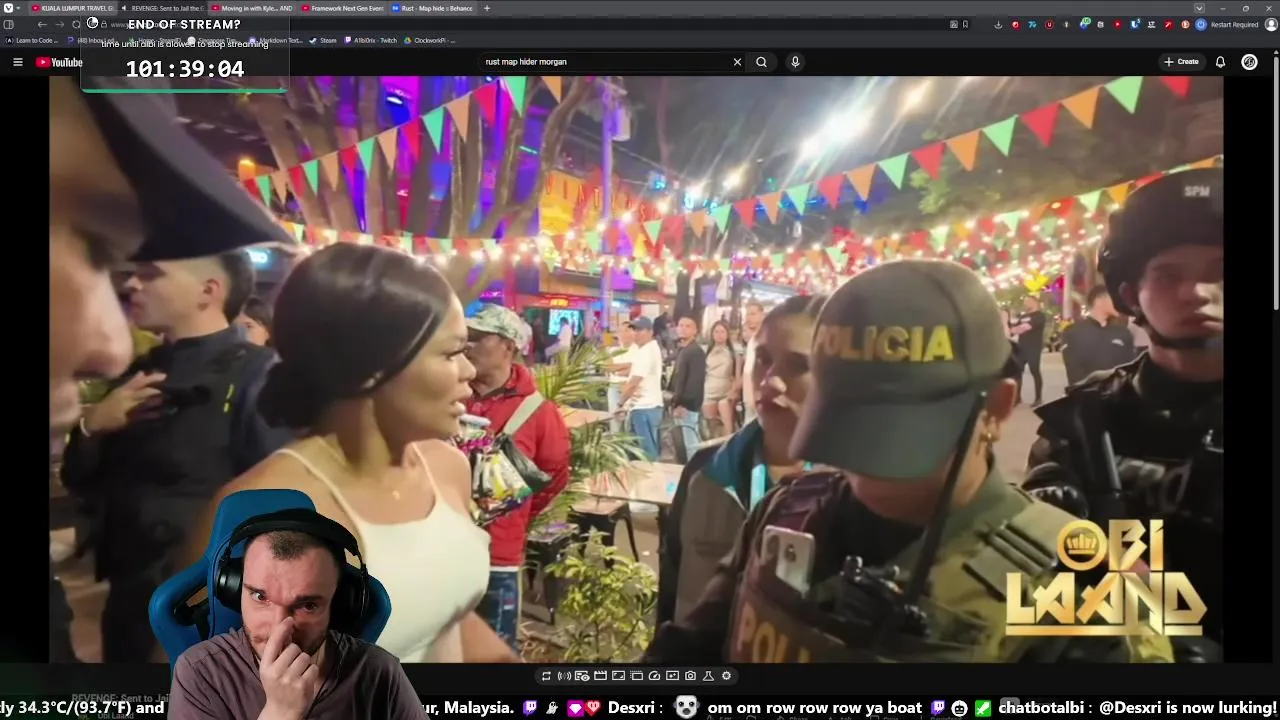This screenshot has height=720, width=1280.
Task: Click the playing video frame
Action: coord(636,369)
